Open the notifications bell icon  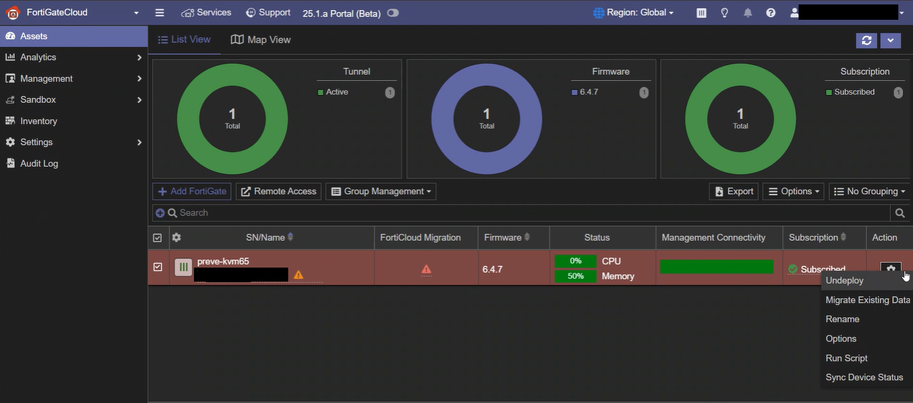pyautogui.click(x=748, y=13)
